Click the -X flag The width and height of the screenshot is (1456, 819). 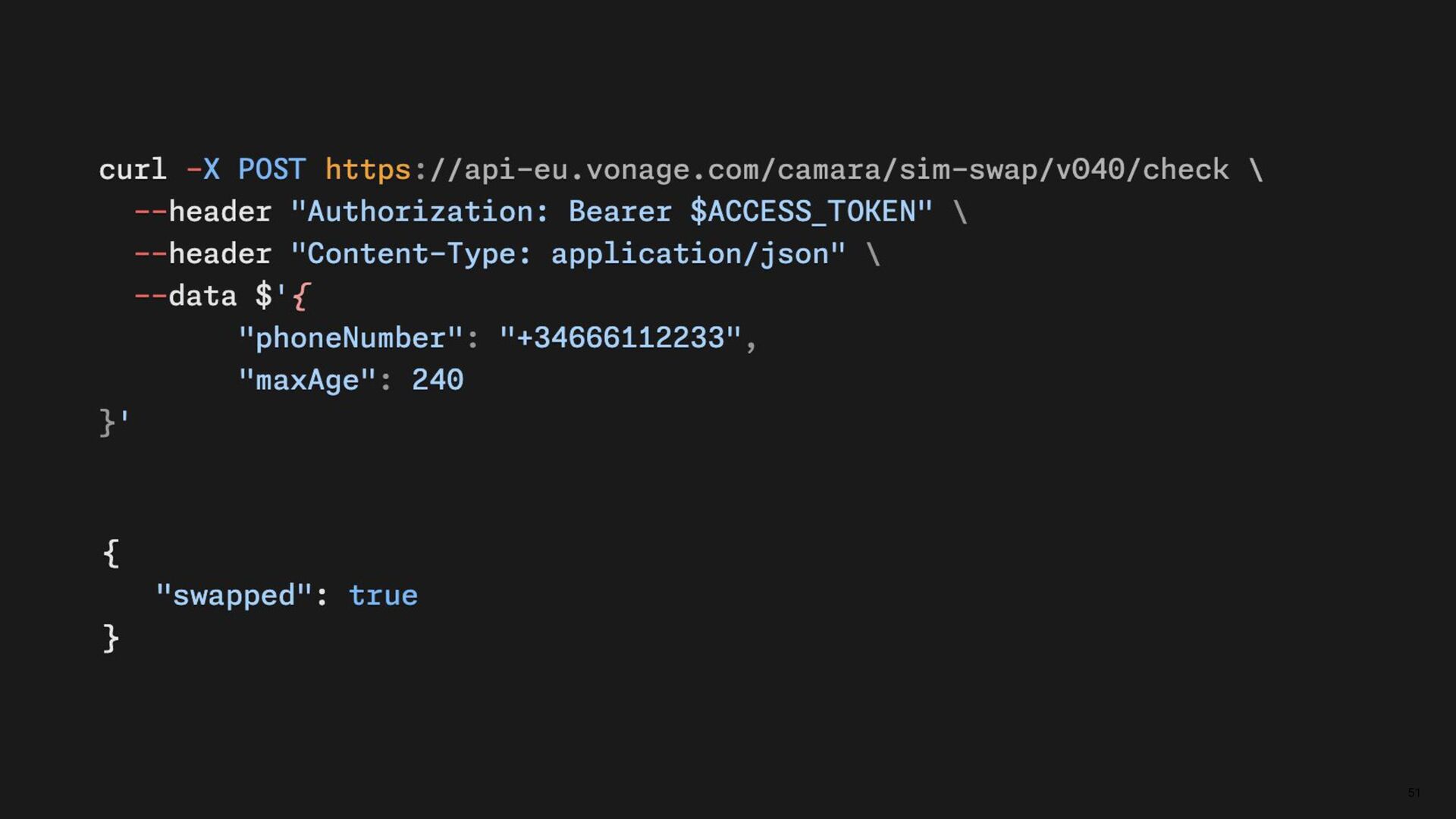202,169
